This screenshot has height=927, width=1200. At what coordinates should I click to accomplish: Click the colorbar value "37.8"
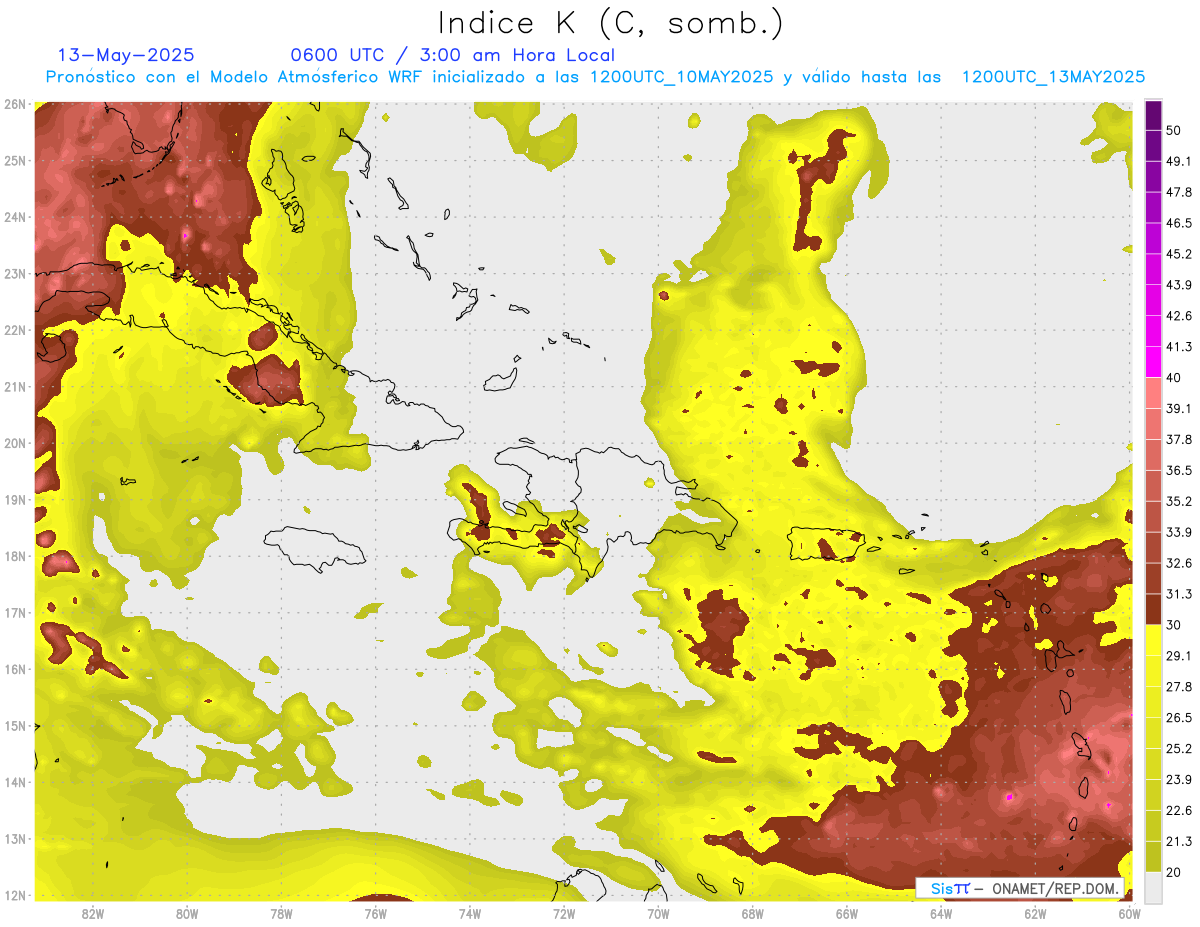click(1180, 439)
